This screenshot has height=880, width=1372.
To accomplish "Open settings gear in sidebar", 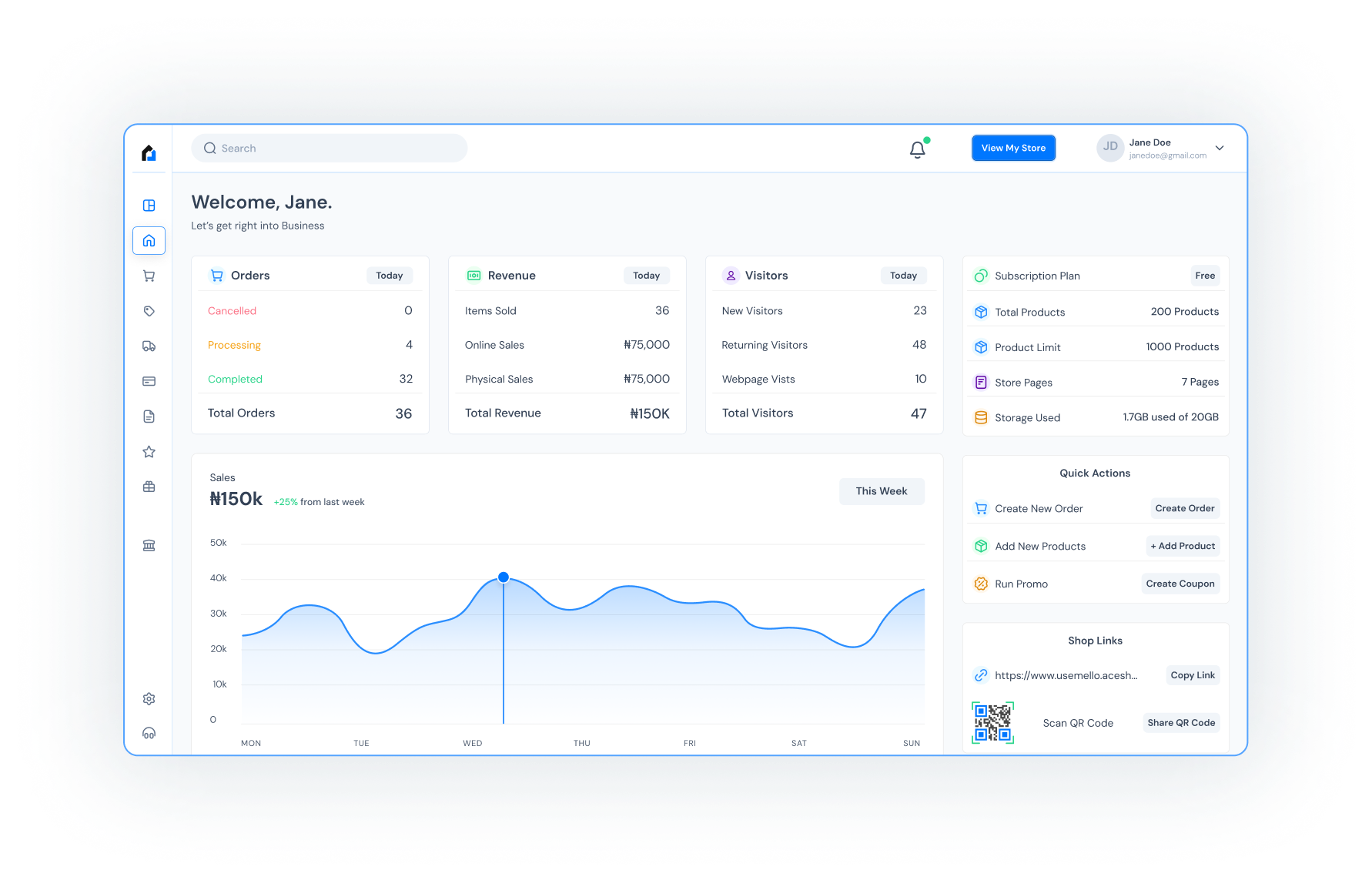I will pos(149,699).
